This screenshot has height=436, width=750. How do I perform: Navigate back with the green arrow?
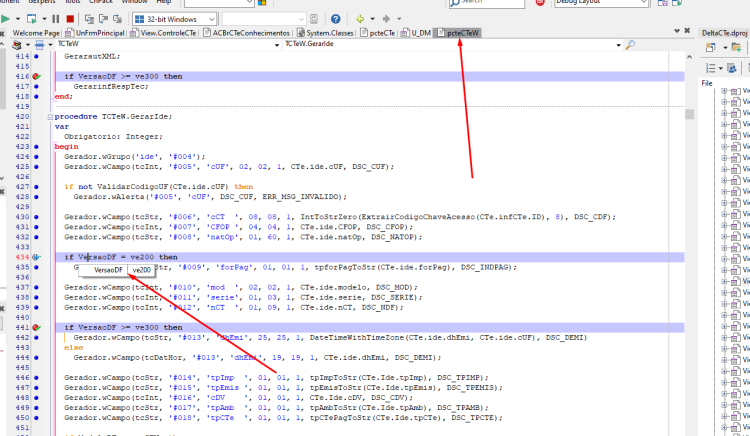coord(360,19)
